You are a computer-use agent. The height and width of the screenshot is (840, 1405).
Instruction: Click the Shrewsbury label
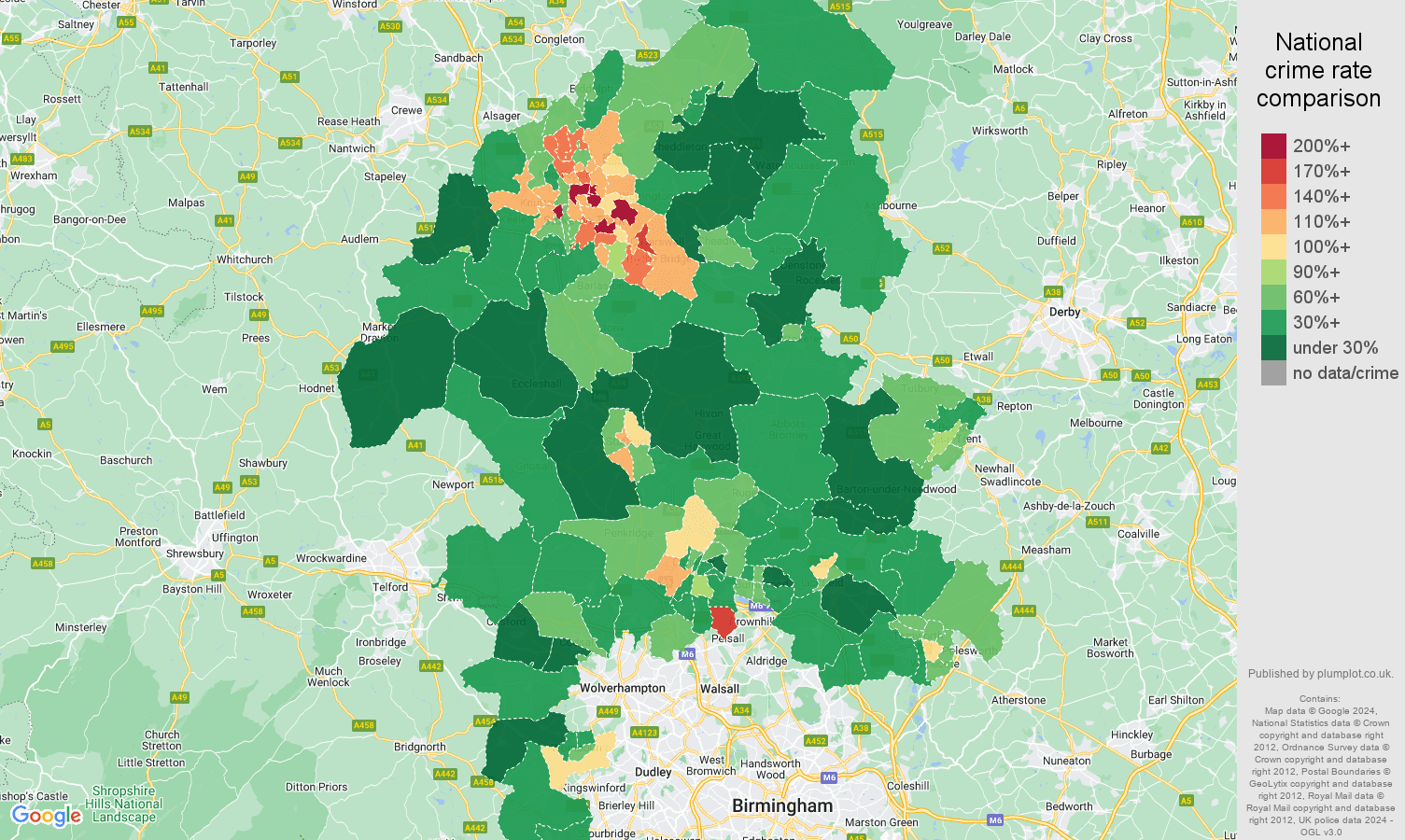point(194,553)
